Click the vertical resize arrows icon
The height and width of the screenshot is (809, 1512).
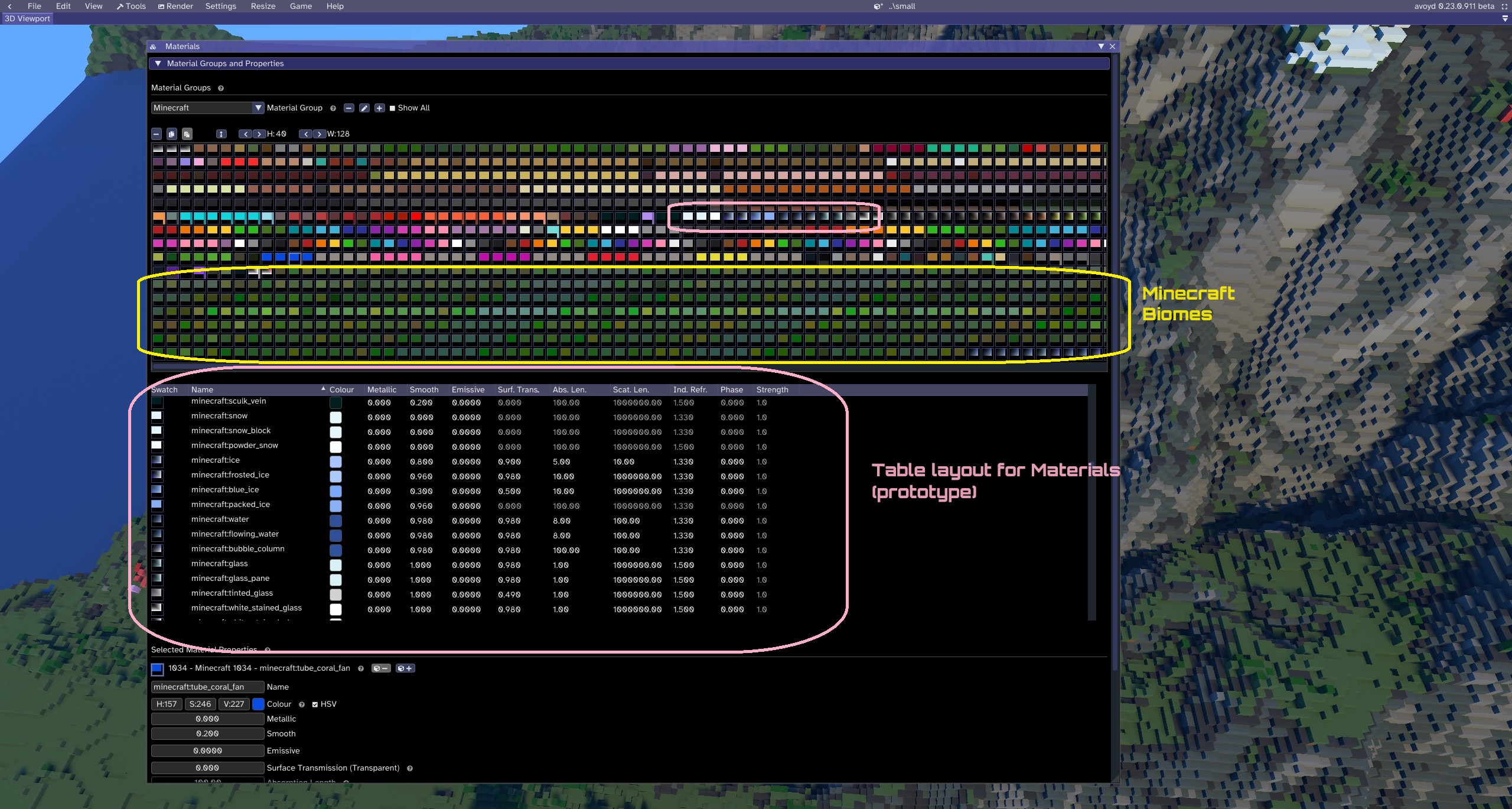tap(221, 134)
